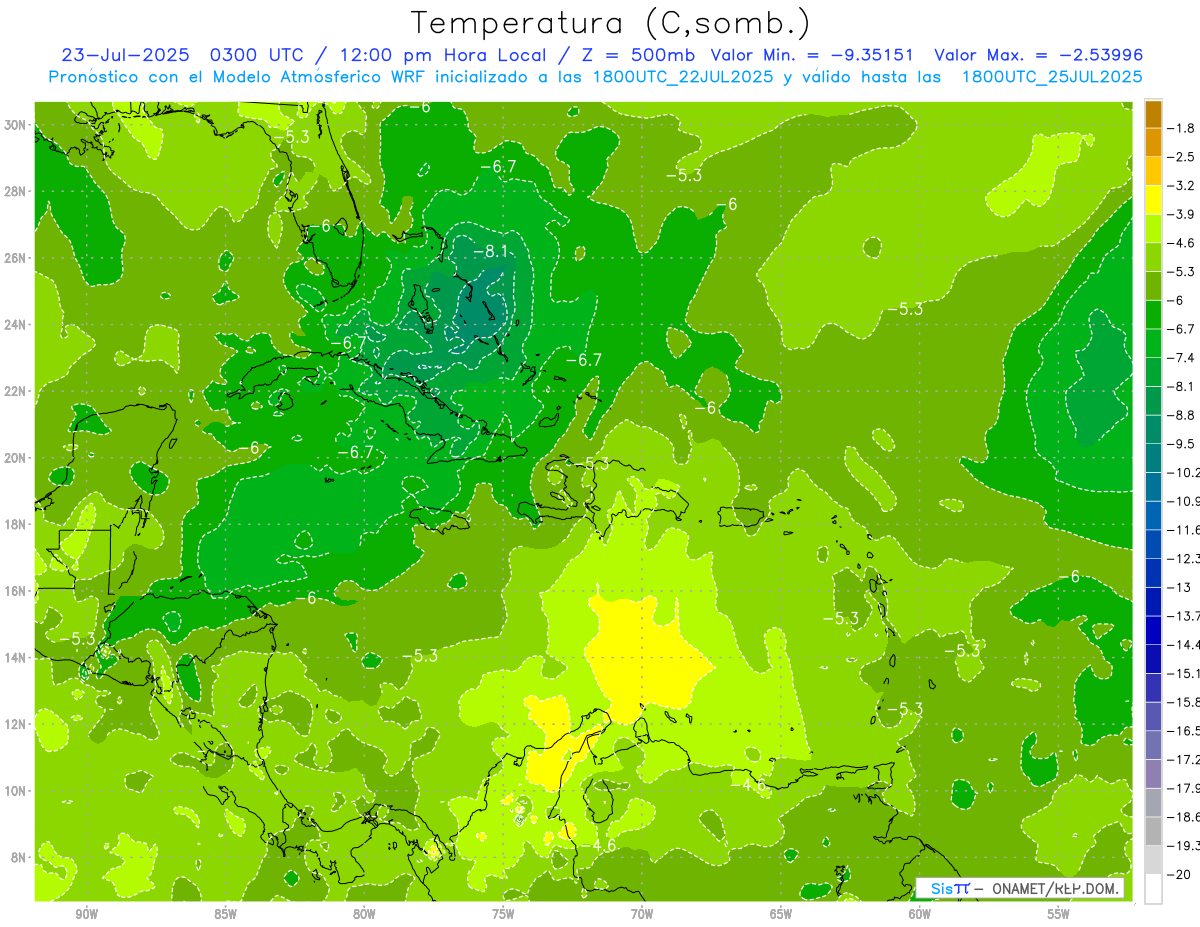1200x927 pixels.
Task: Click the 14N latitude axis label
Action: click(x=16, y=657)
